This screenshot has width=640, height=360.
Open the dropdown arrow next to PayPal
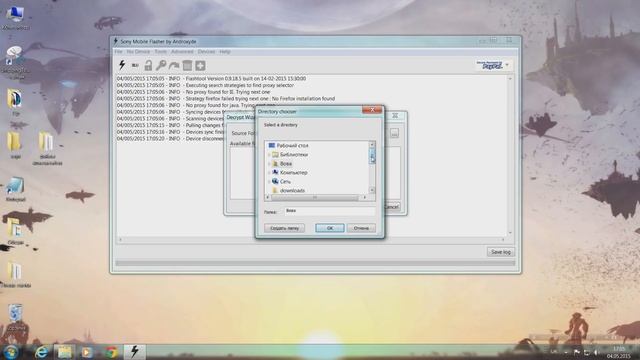(507, 65)
